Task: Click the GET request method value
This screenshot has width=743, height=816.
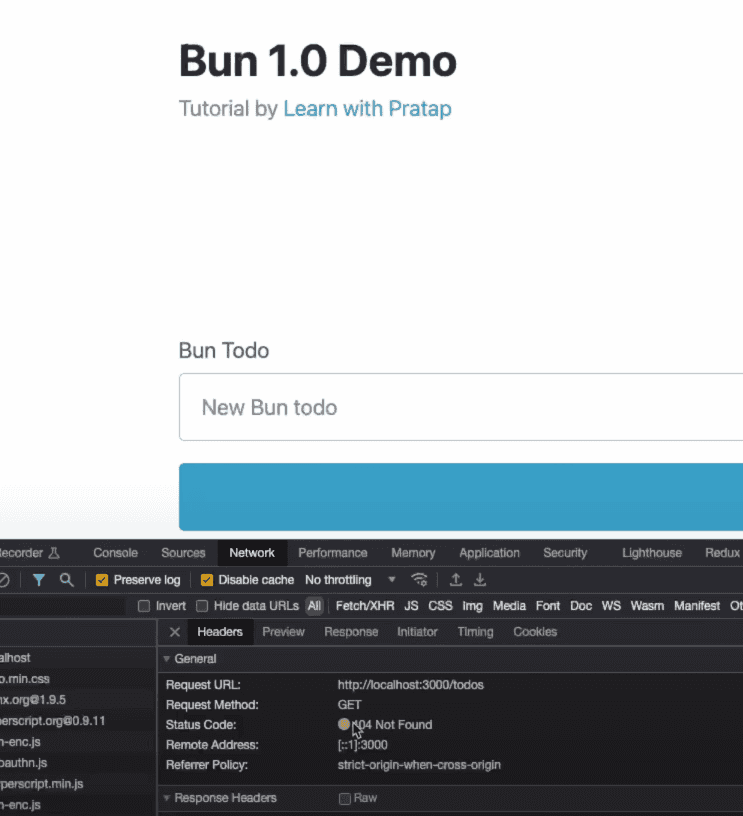Action: coord(349,705)
